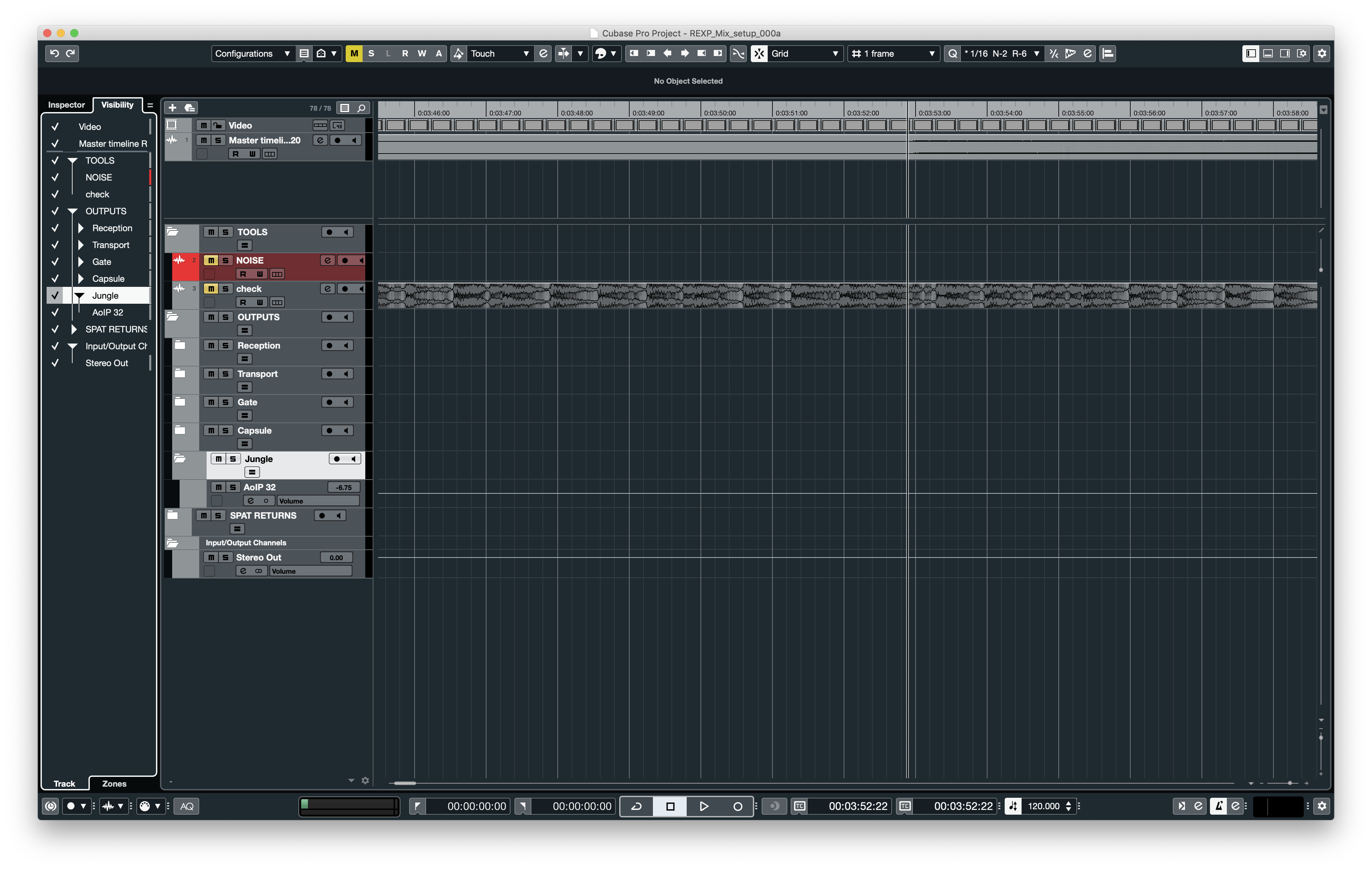This screenshot has width=1372, height=870.
Task: Hide the SPAT RETURNS track checkbox
Action: click(55, 329)
